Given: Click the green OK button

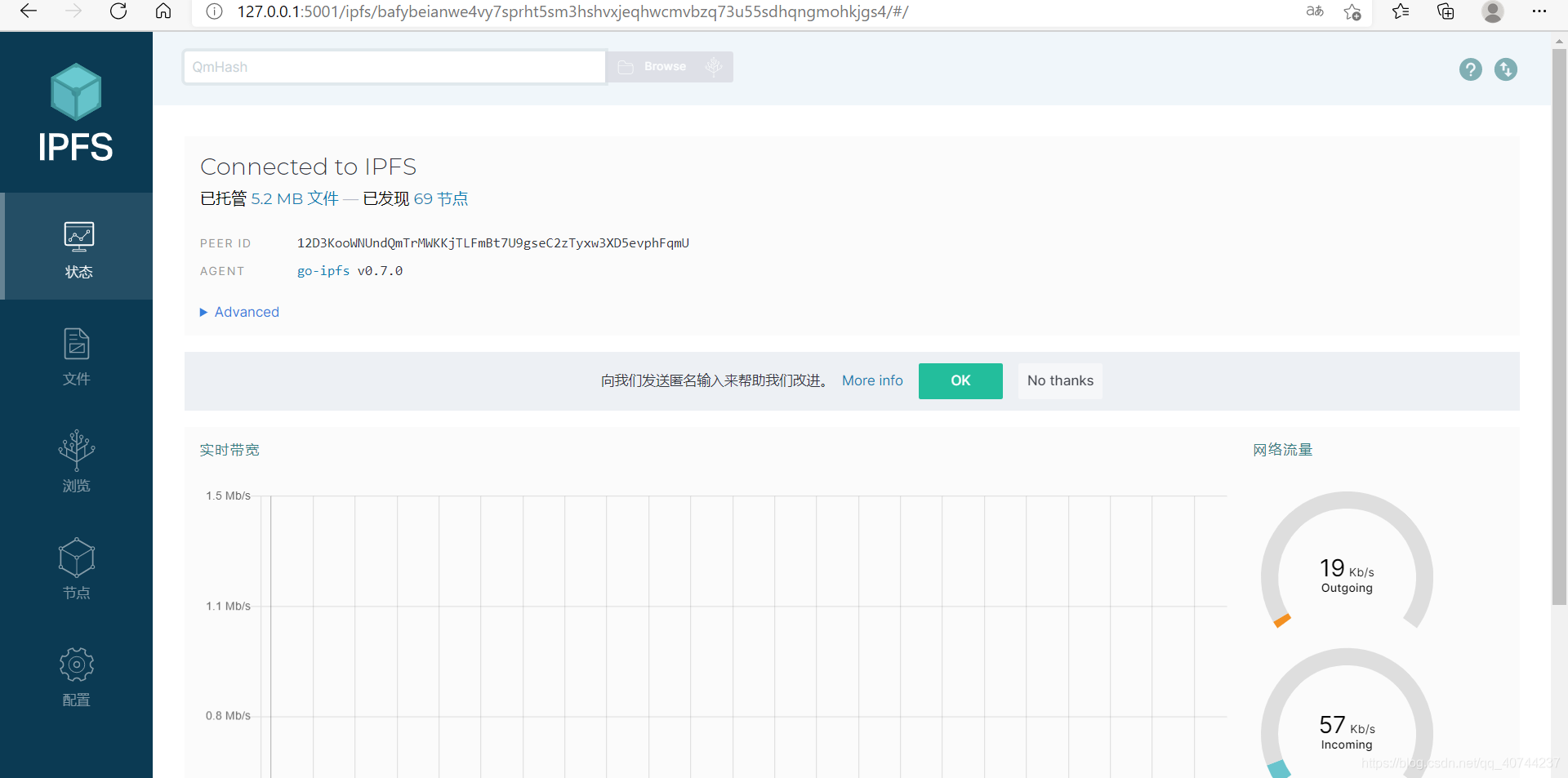Looking at the screenshot, I should click(x=960, y=381).
